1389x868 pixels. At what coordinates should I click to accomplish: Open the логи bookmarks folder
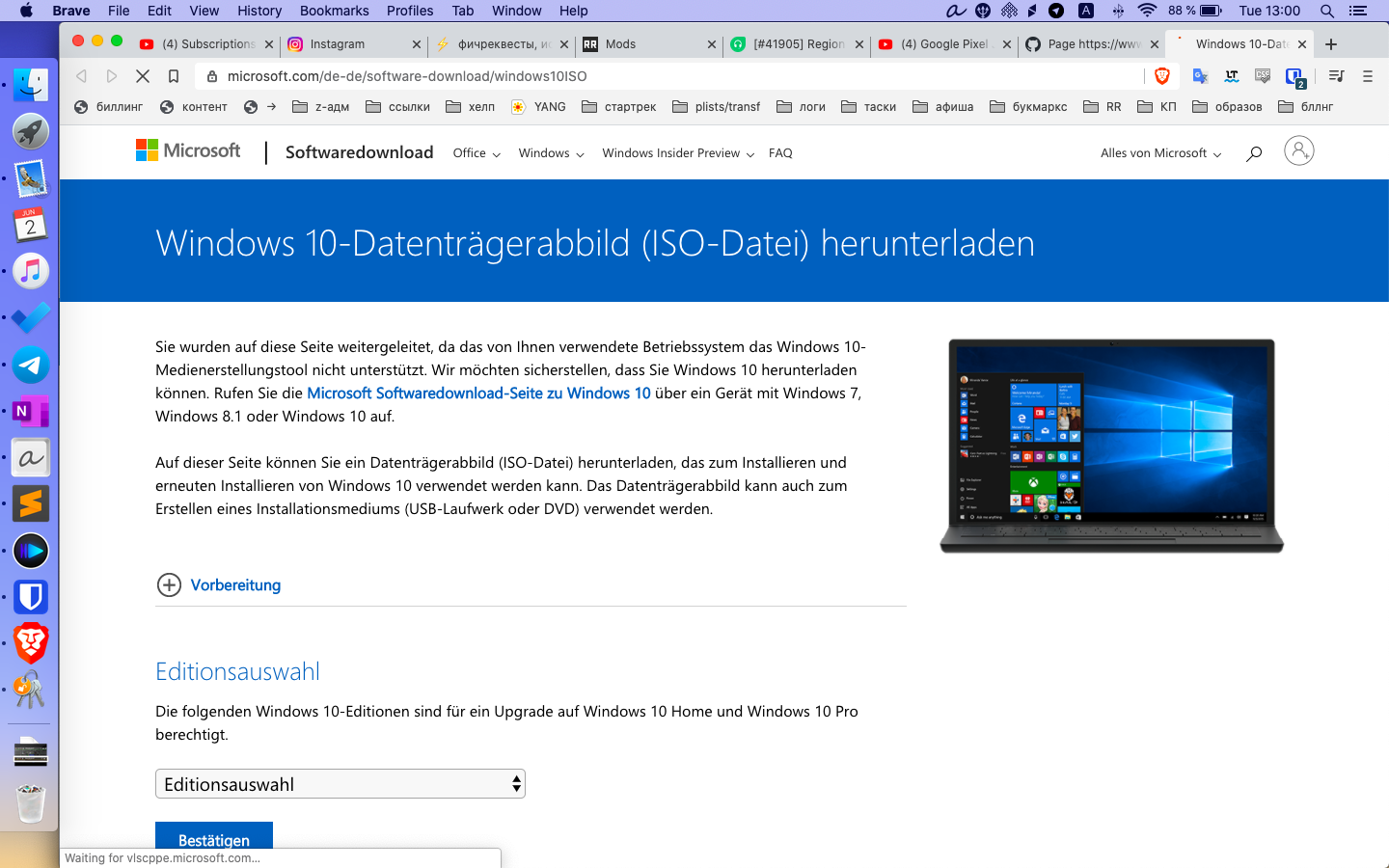coord(802,107)
